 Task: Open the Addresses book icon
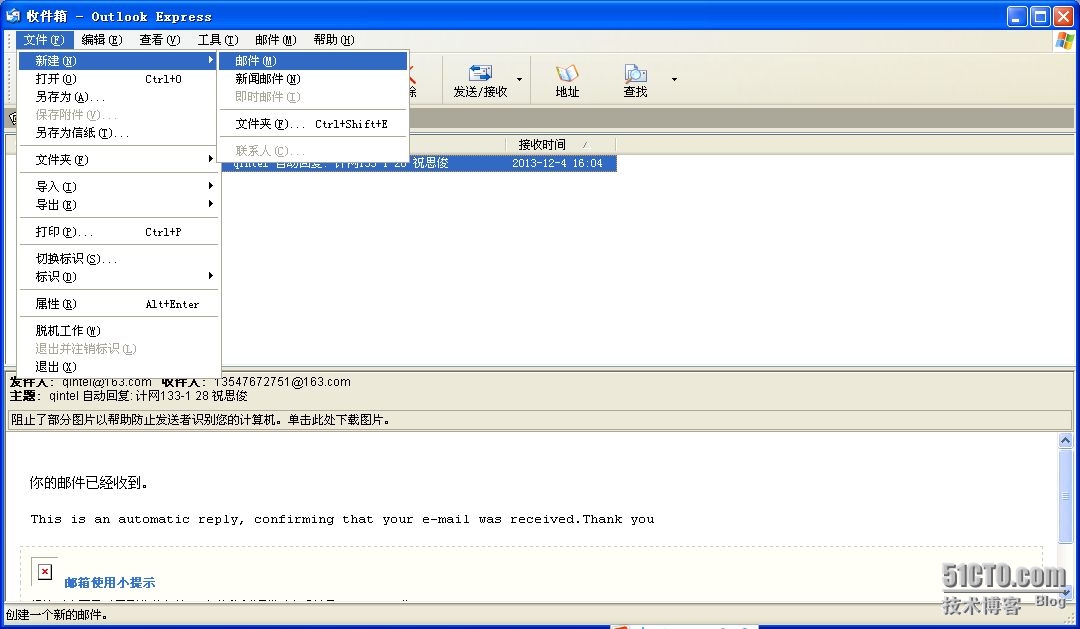pyautogui.click(x=567, y=73)
